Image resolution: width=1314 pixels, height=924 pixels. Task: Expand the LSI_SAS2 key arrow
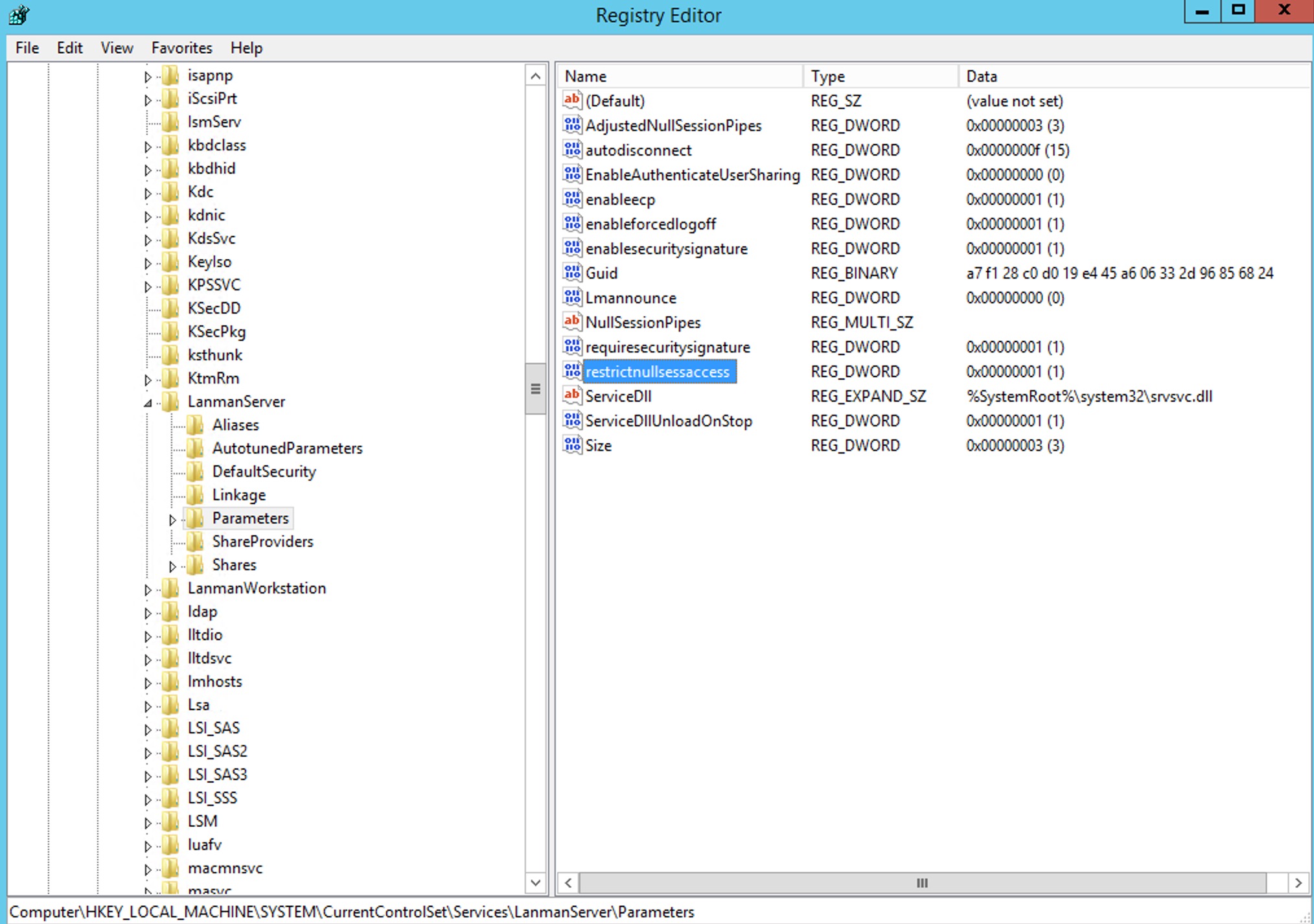148,753
